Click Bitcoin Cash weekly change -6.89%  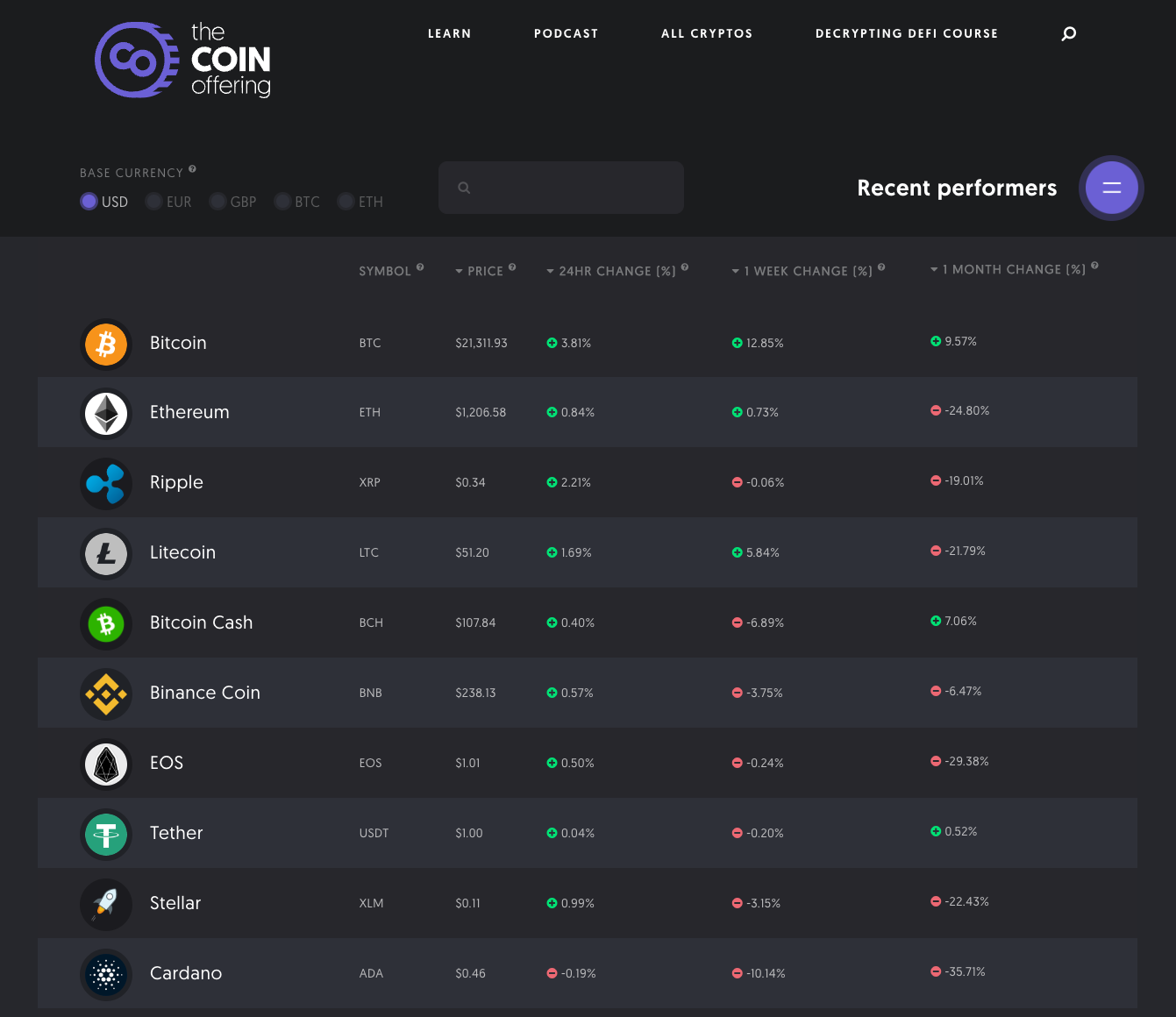[758, 622]
